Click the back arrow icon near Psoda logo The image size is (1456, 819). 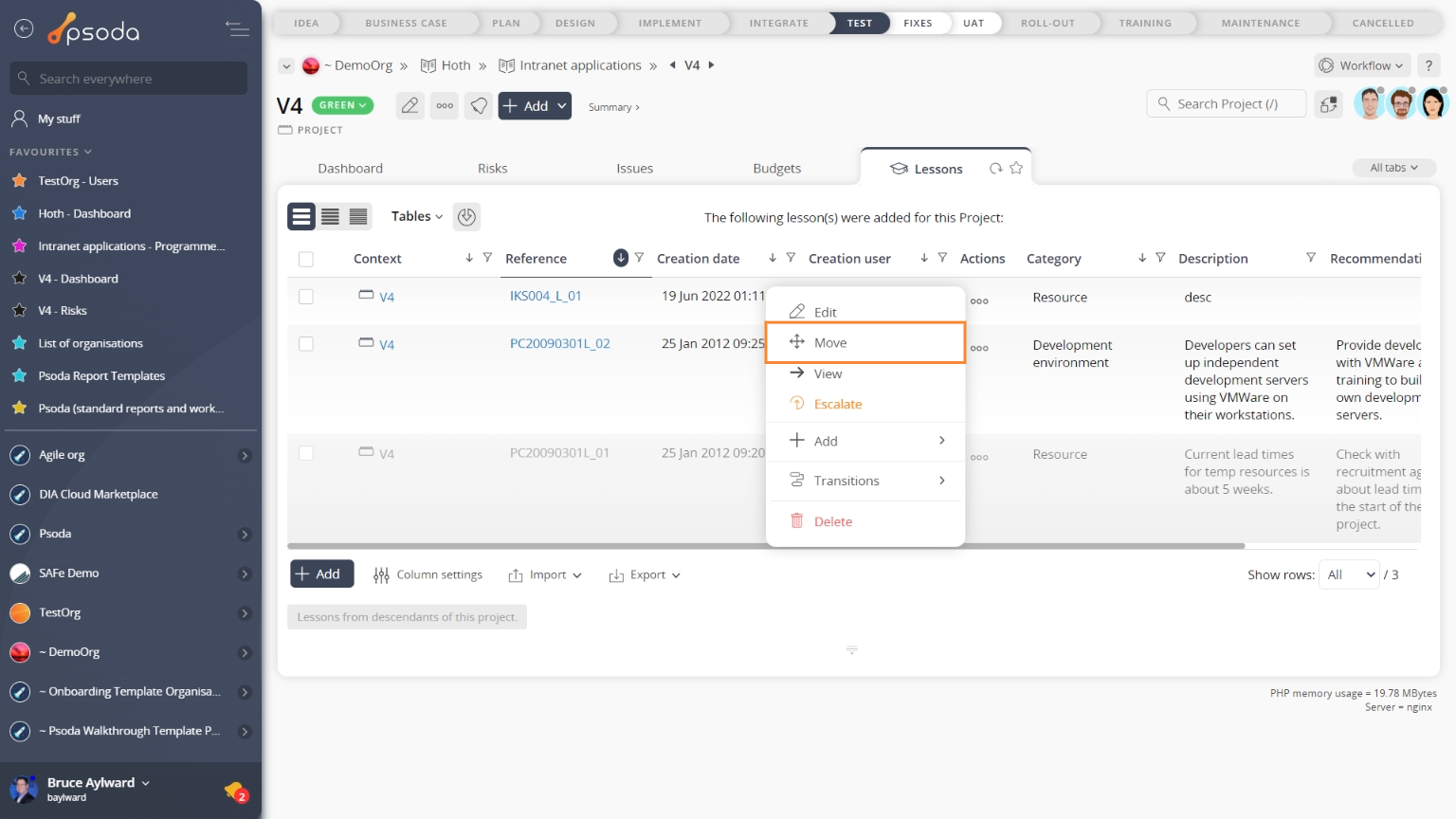click(24, 29)
